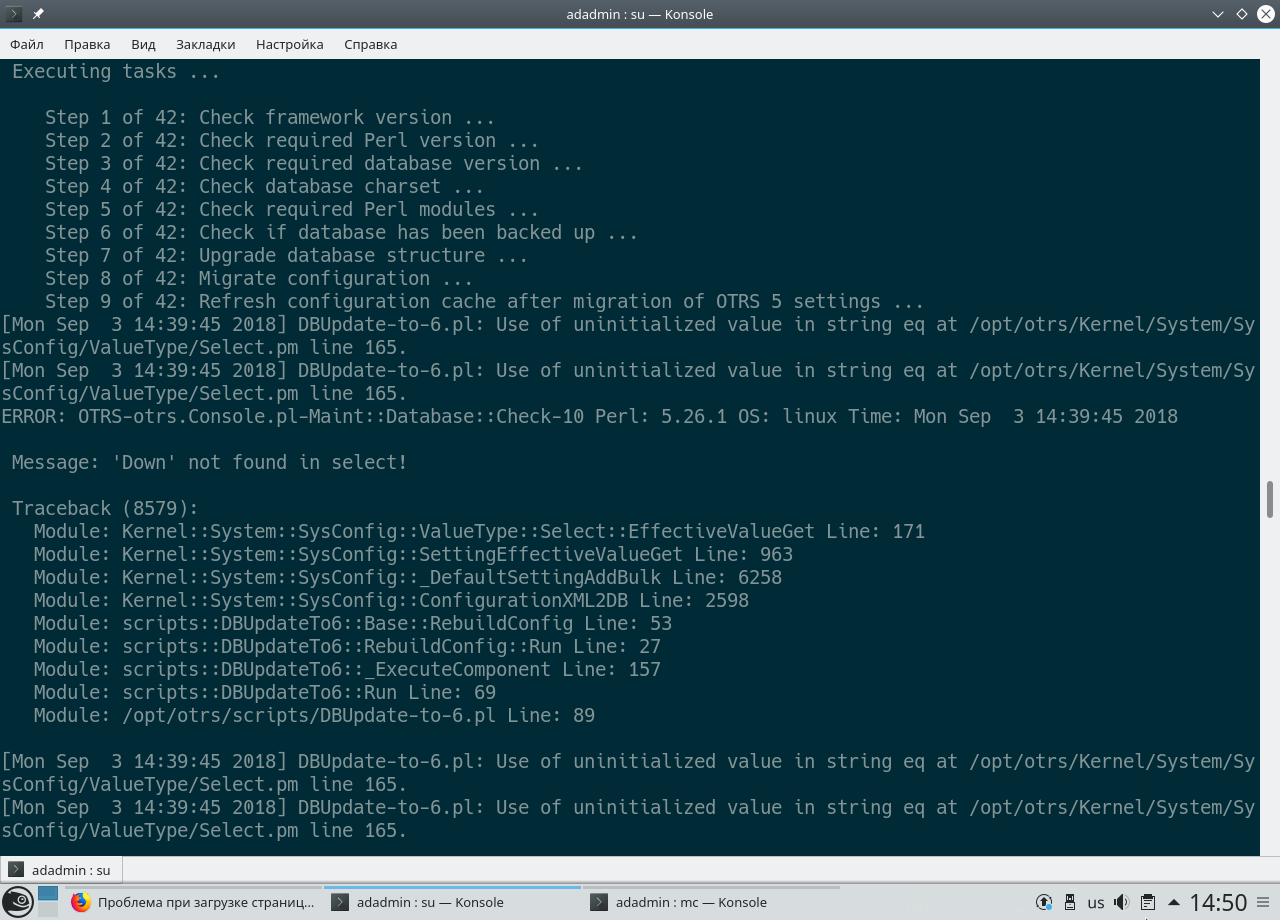Click '/opt/otrs/scripts/DBUpdate-to-6.pl Line: 89' row

[x=314, y=715]
